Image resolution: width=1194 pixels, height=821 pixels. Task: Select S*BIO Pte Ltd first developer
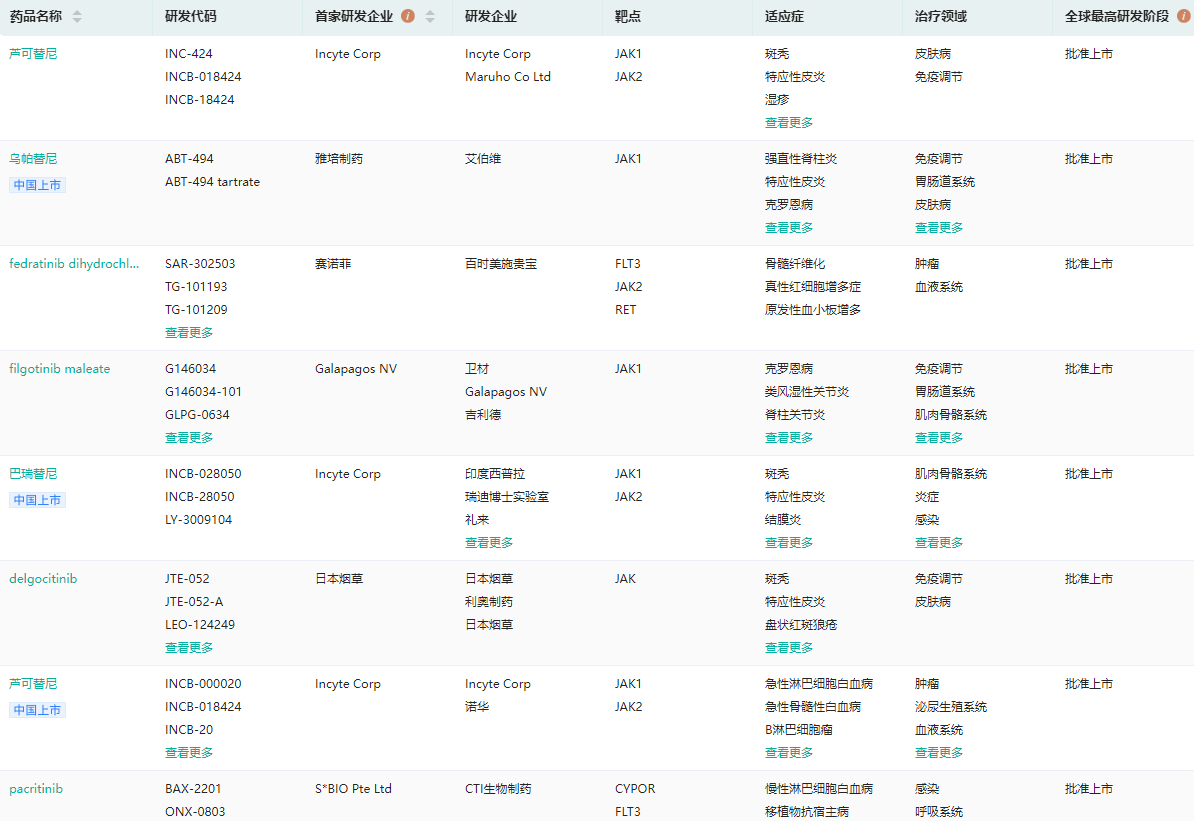(353, 789)
